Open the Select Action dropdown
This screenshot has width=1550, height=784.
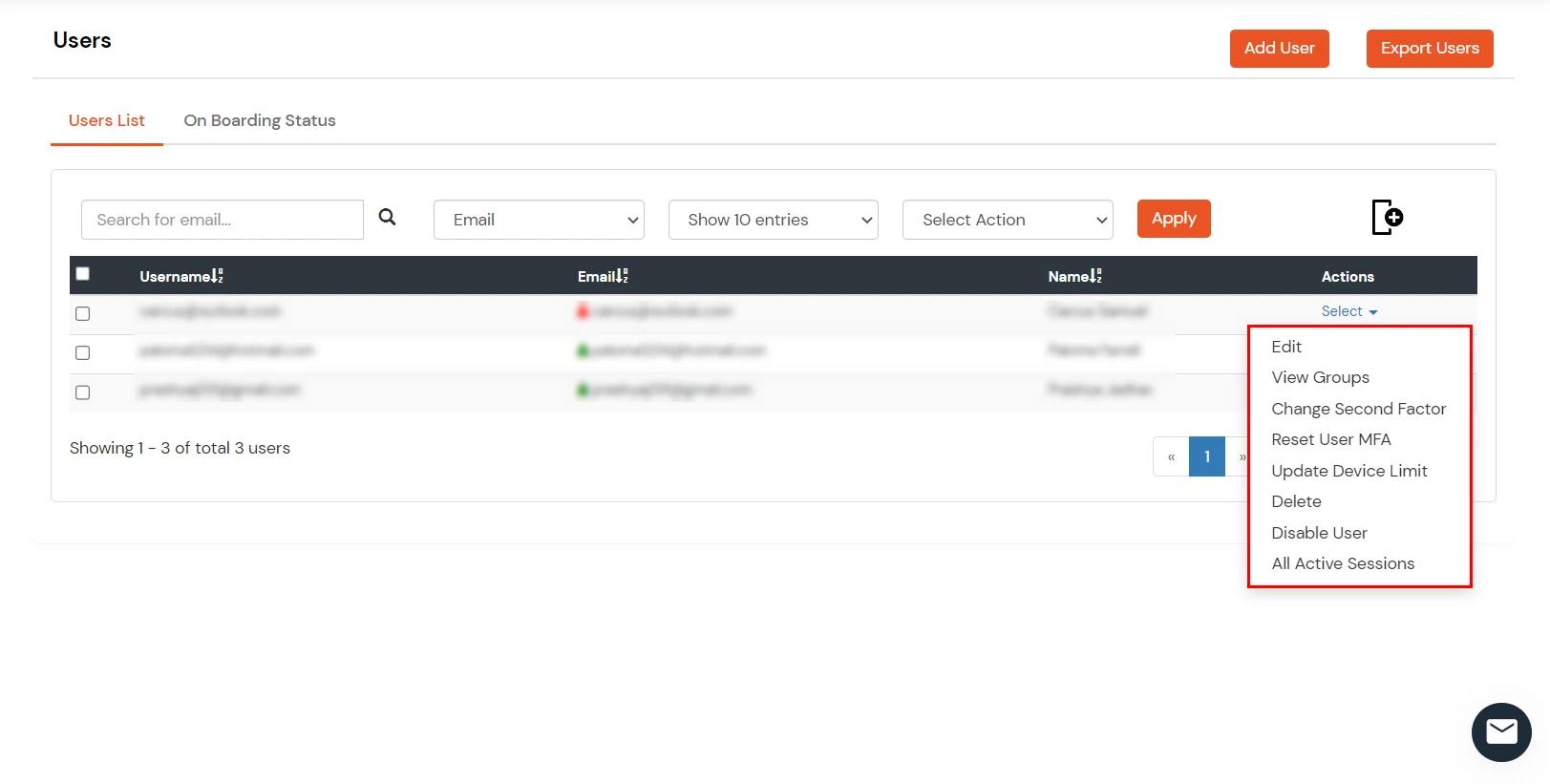(x=1008, y=220)
